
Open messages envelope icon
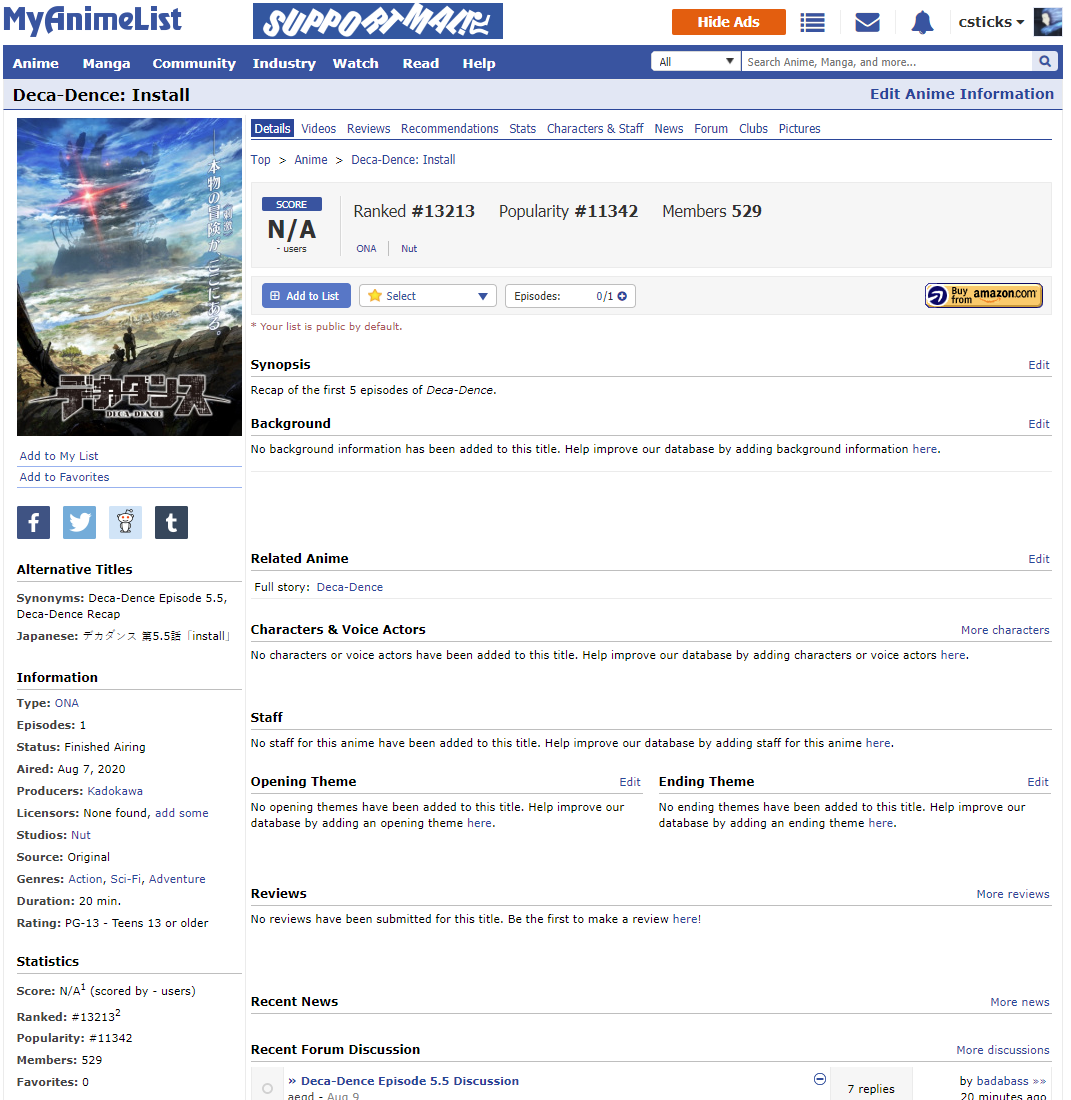coord(868,22)
